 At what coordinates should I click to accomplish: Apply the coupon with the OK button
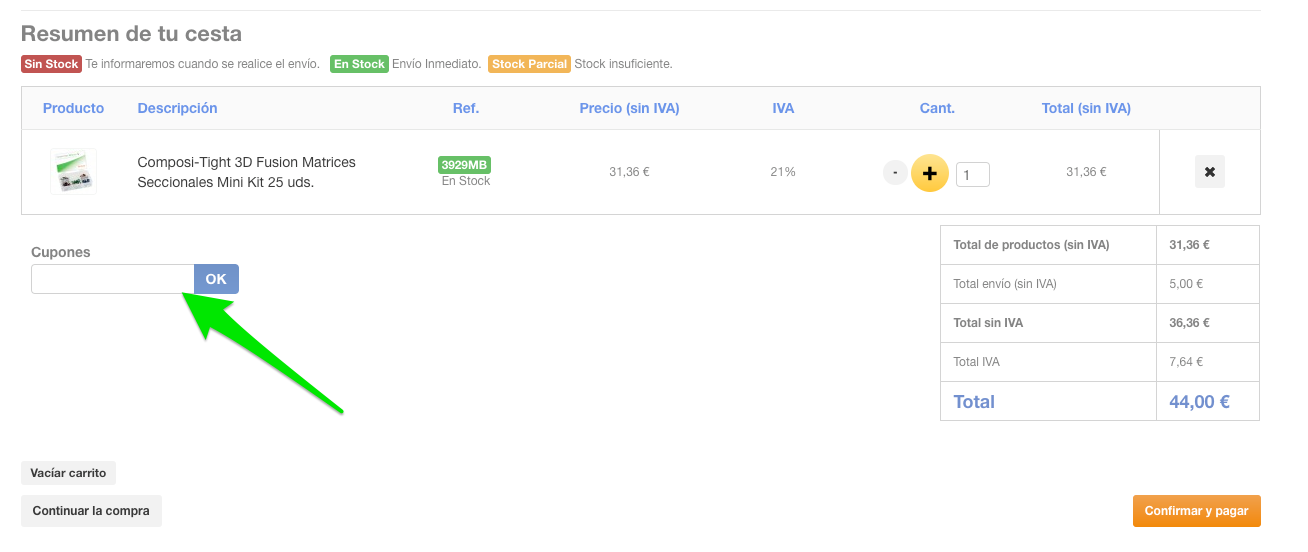[x=216, y=279]
